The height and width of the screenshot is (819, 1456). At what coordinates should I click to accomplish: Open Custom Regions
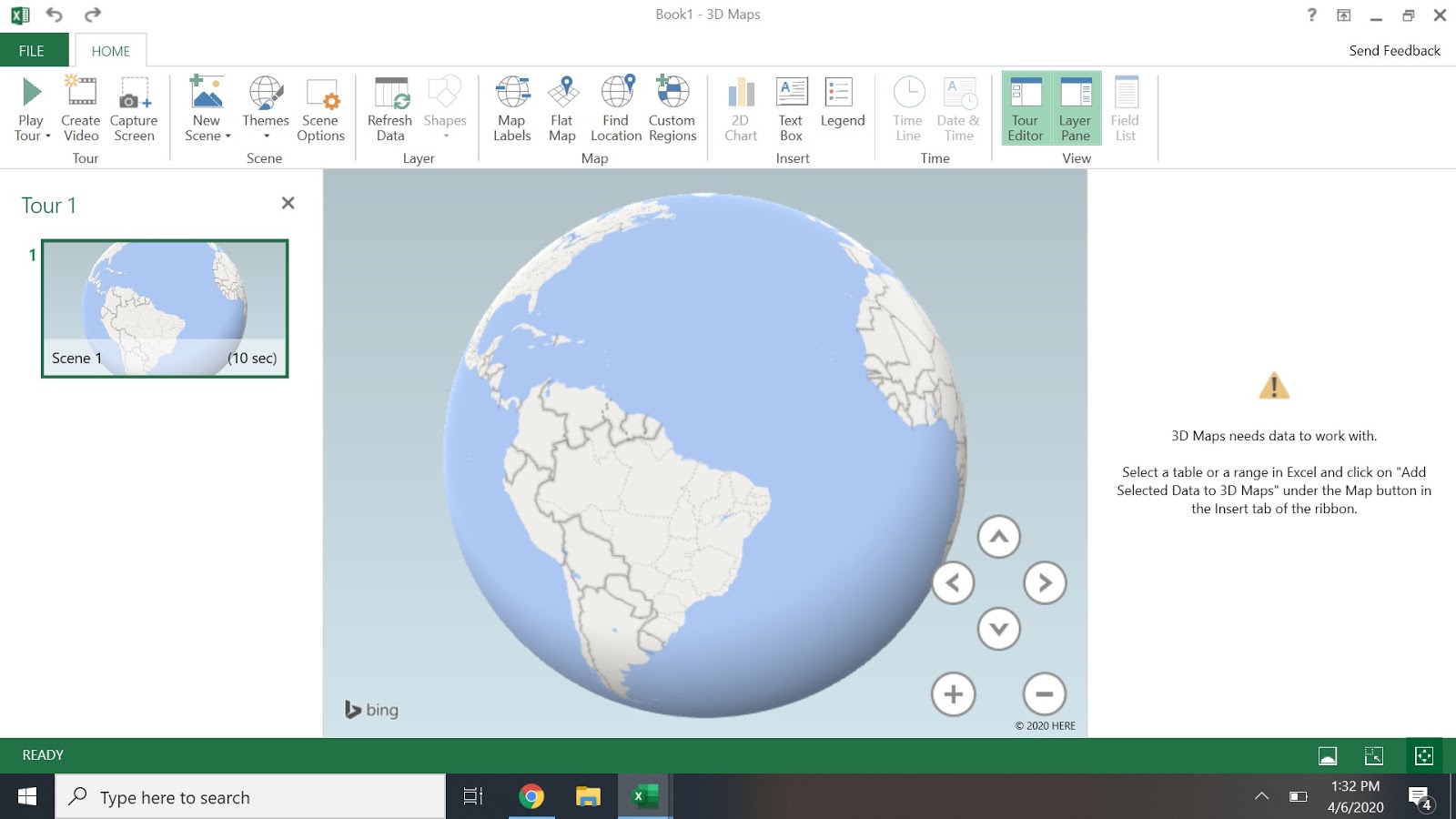[x=672, y=109]
